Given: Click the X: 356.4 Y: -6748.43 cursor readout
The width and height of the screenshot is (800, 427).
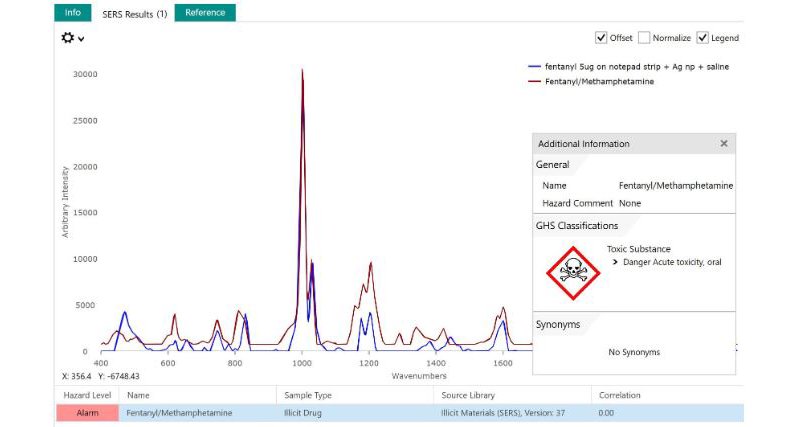Looking at the screenshot, I should point(101,376).
